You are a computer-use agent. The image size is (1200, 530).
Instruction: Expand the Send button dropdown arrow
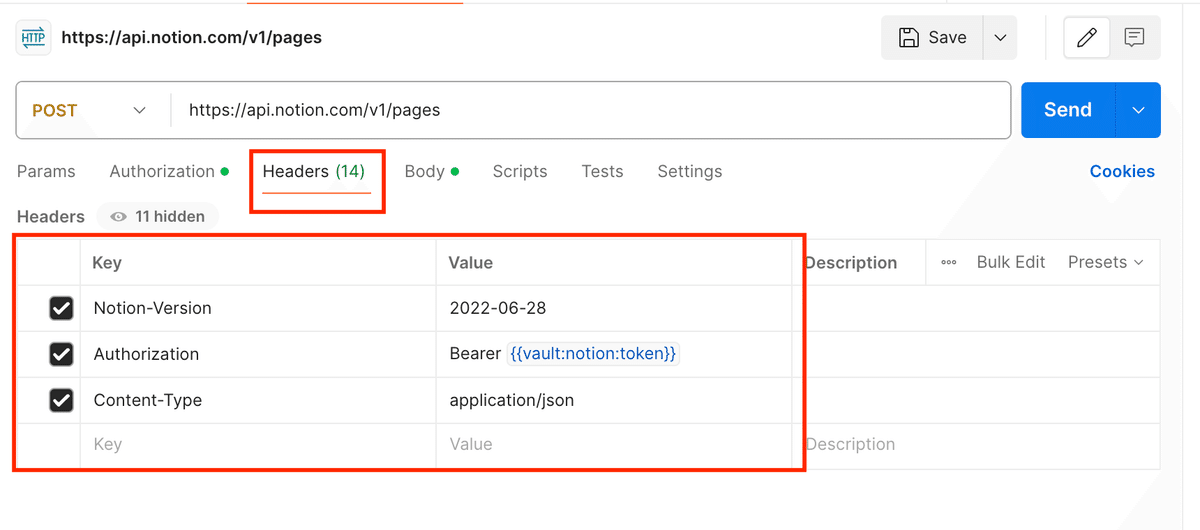click(1138, 110)
